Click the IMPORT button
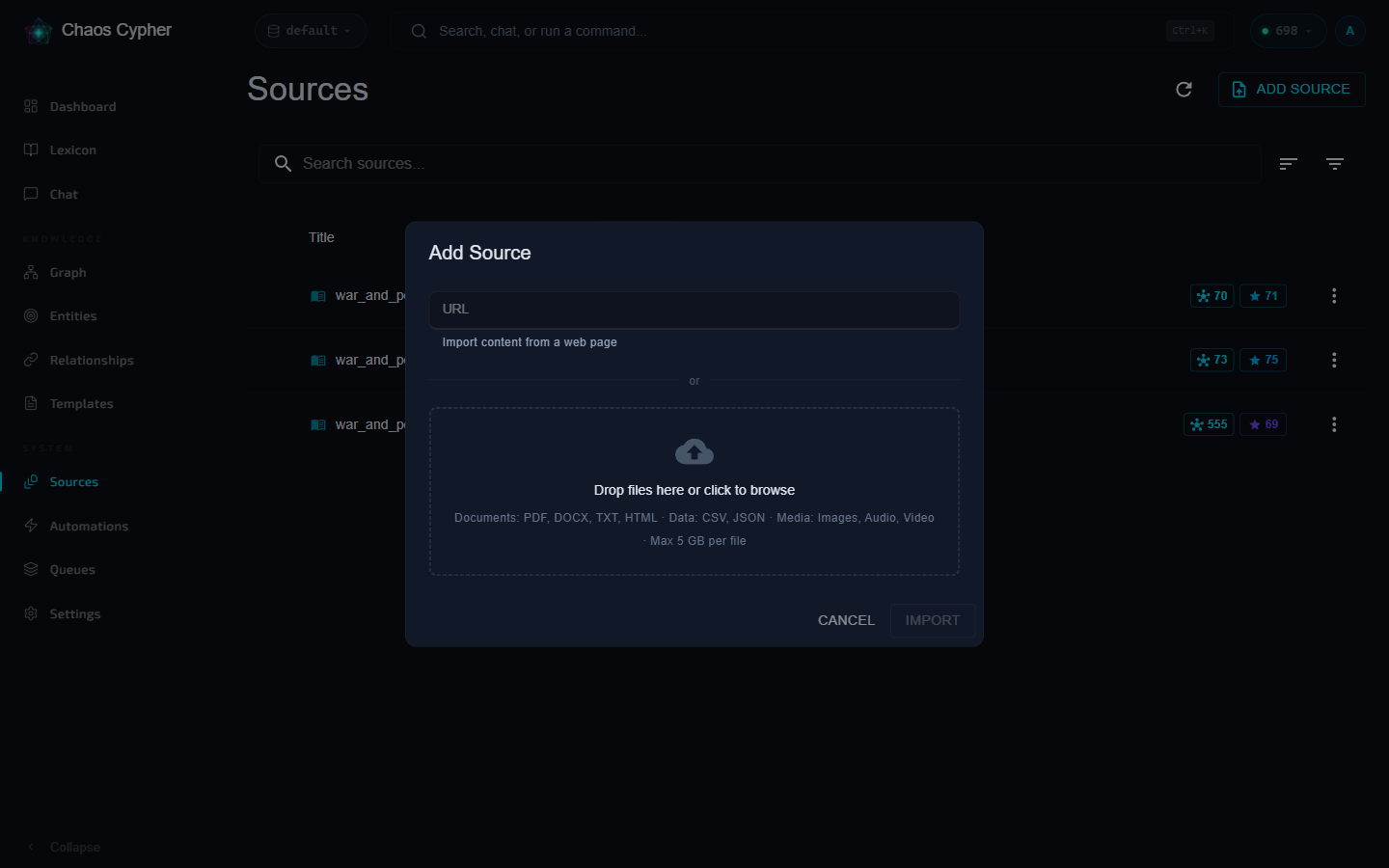This screenshot has height=868, width=1389. coord(932,620)
